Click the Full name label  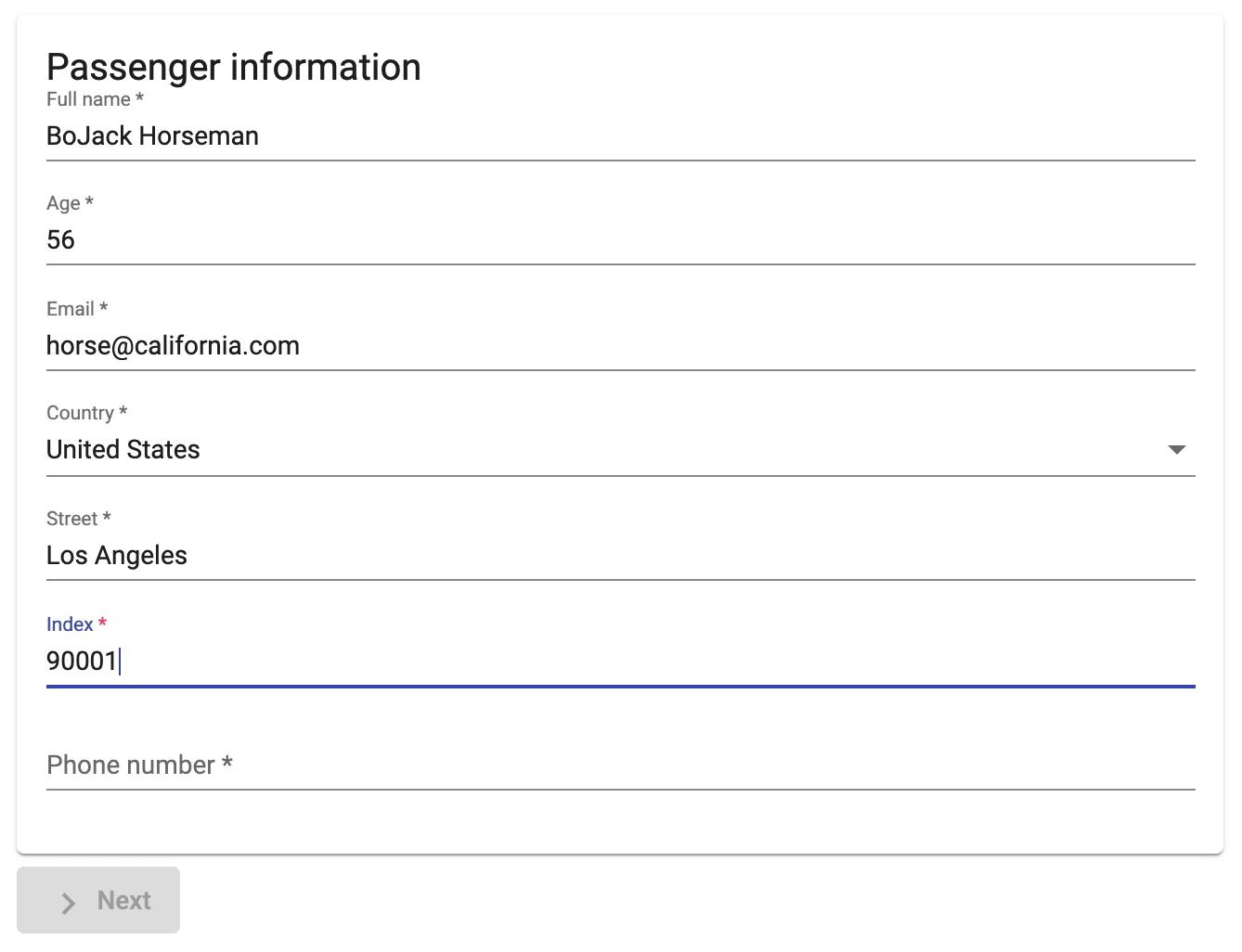click(89, 99)
